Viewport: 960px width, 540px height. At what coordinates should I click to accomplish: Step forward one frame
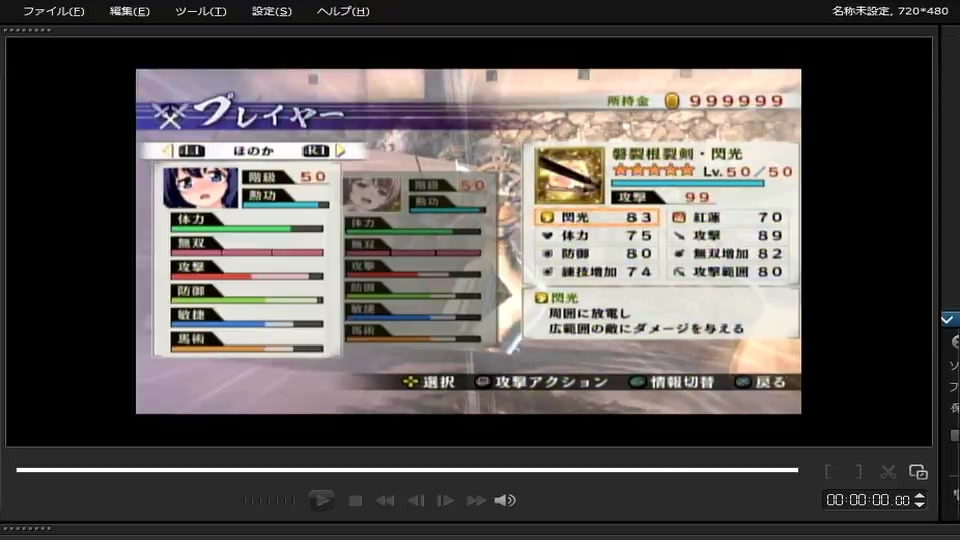click(445, 501)
